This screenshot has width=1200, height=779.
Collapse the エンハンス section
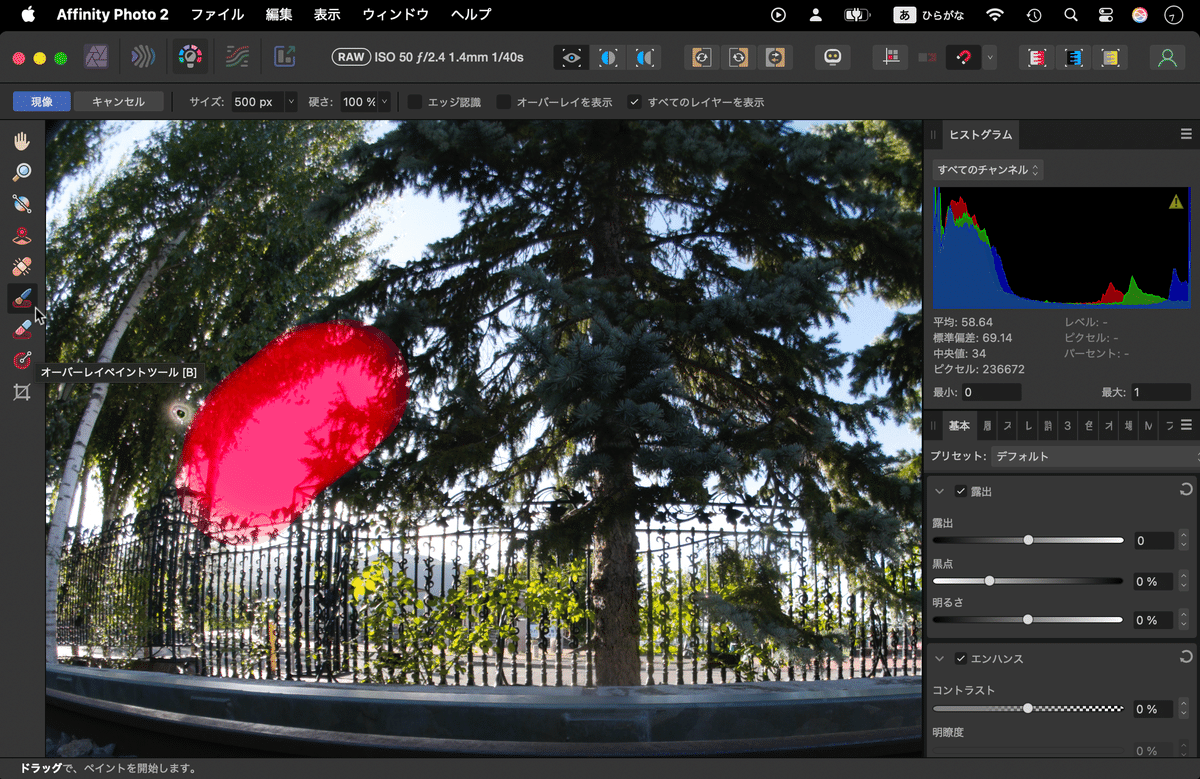tap(938, 658)
